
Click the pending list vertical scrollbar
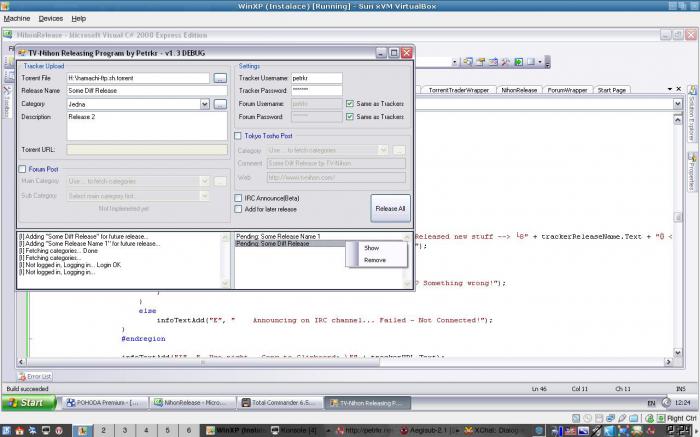click(407, 260)
